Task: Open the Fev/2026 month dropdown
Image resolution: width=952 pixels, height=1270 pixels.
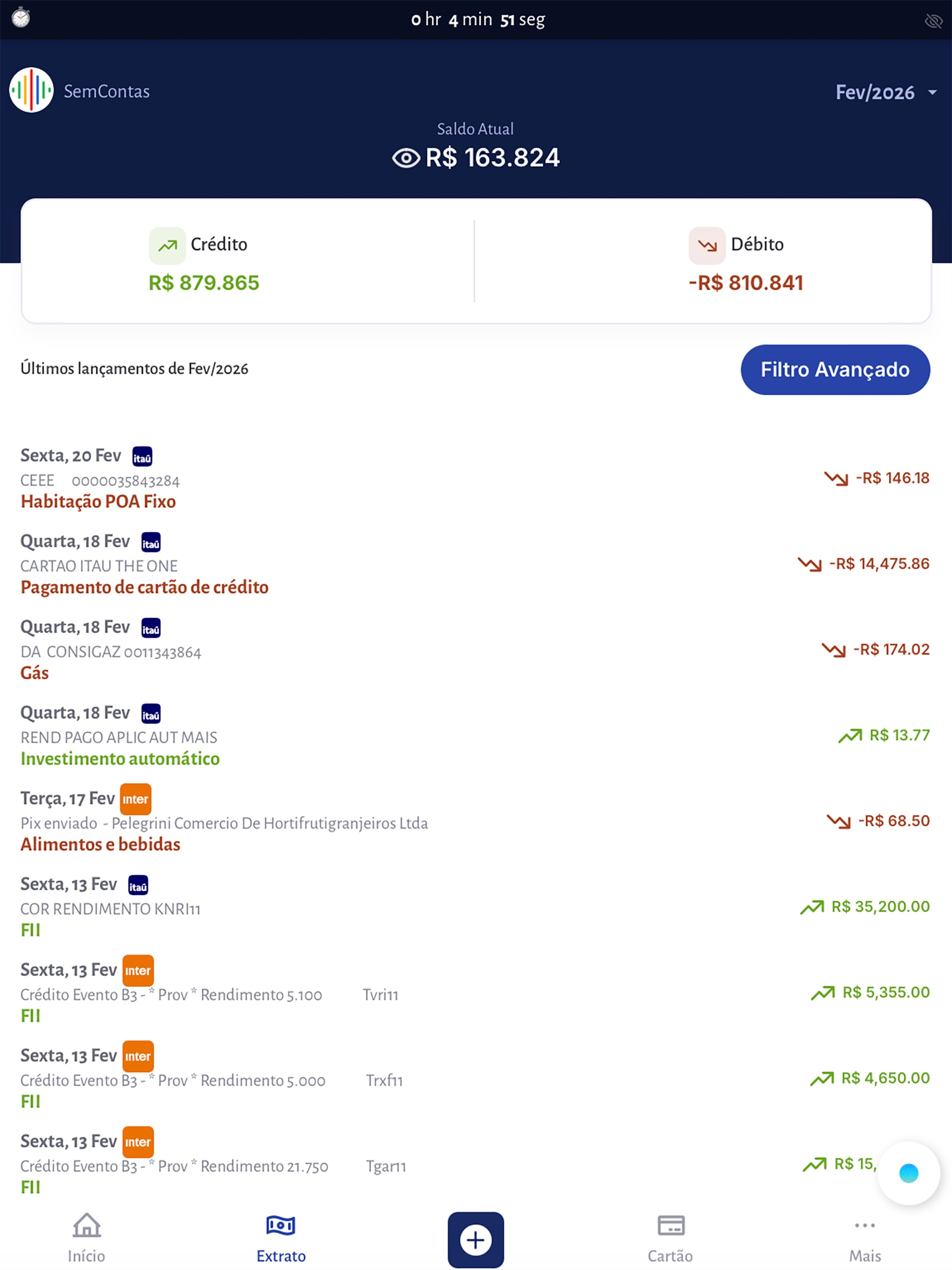Action: (886, 92)
